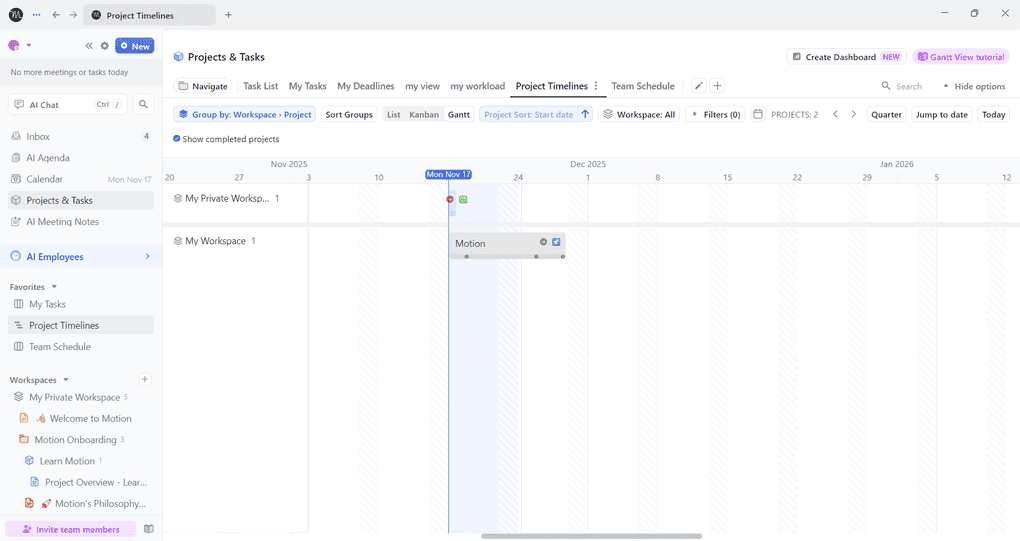Screen dimensions: 1020x541
Task: Click the Sort Groups button
Action: pyautogui.click(x=349, y=114)
